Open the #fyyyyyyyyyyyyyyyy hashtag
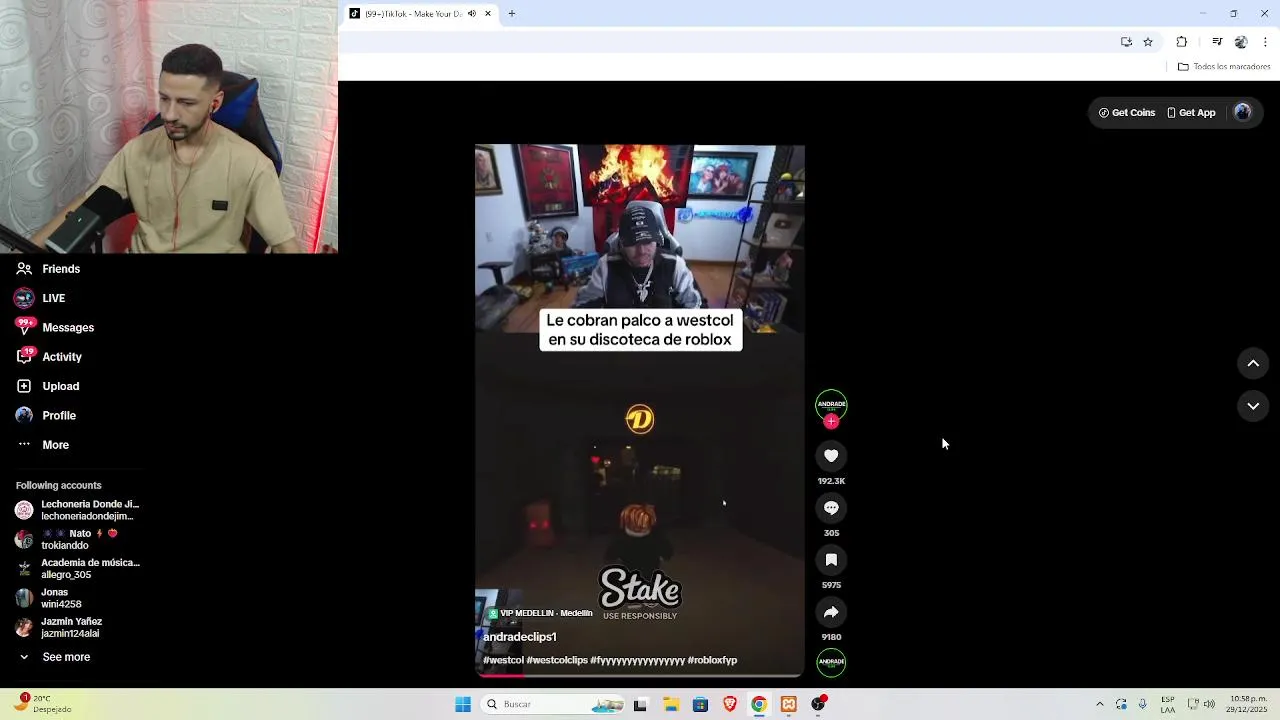This screenshot has width=1280, height=720. [638, 660]
